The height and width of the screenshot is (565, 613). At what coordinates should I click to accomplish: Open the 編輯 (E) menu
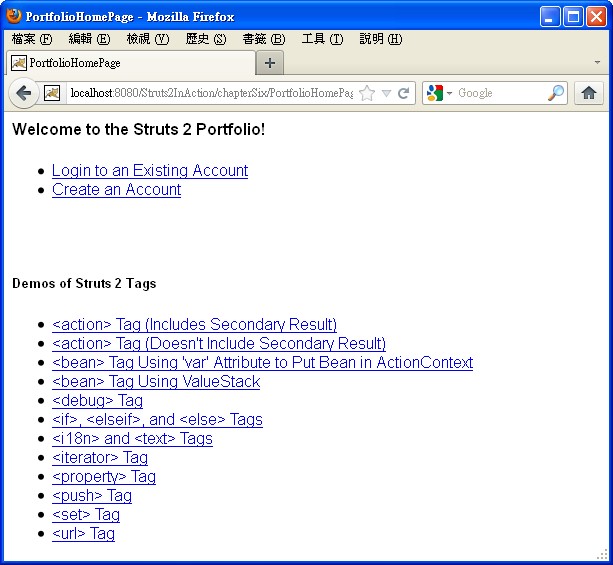(x=89, y=39)
